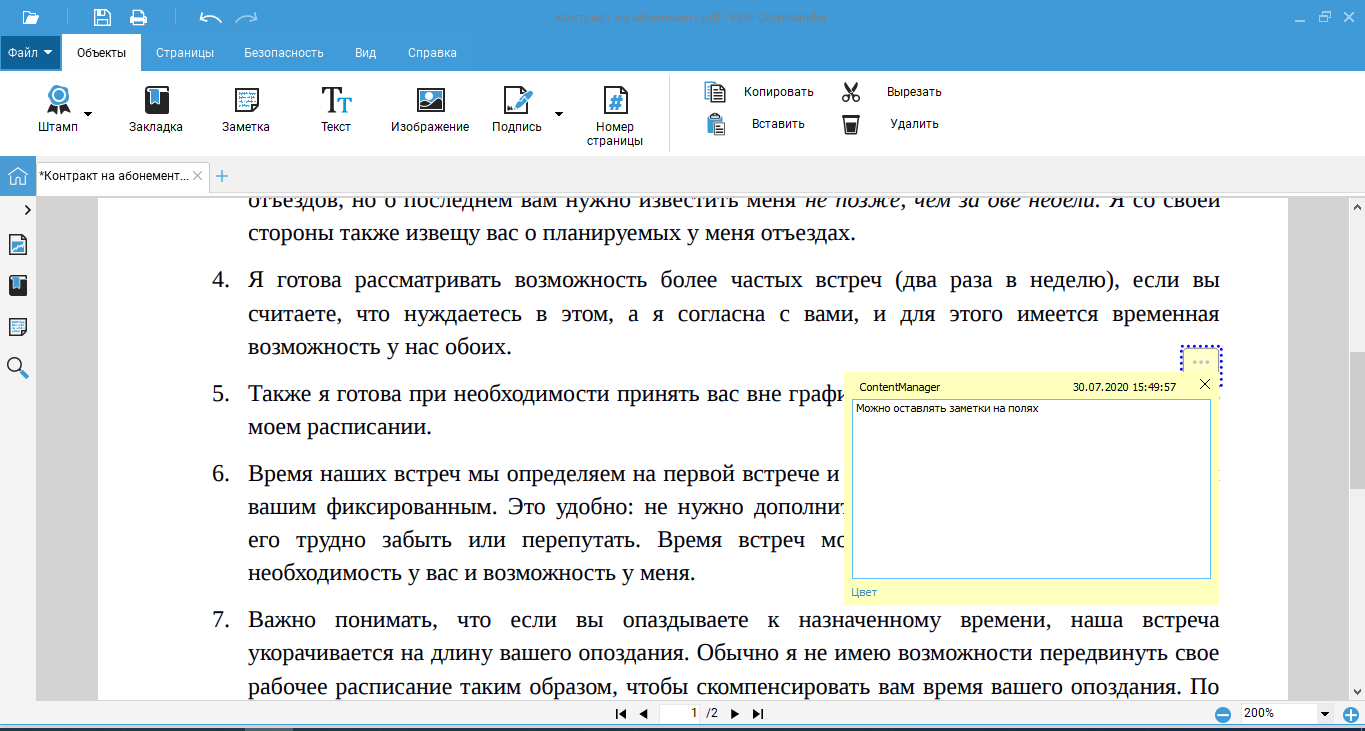Viewport: 1365px width, 731px height.
Task: Choose the Текст text tool
Action: pos(336,100)
